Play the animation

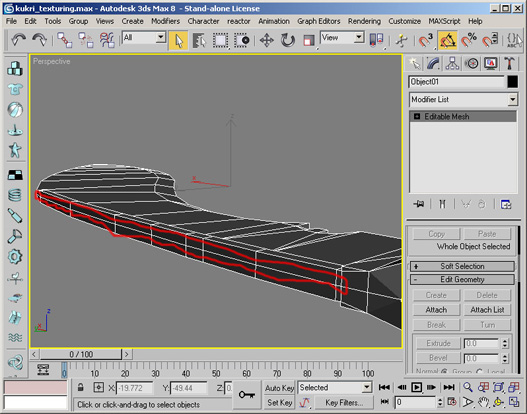(x=416, y=387)
